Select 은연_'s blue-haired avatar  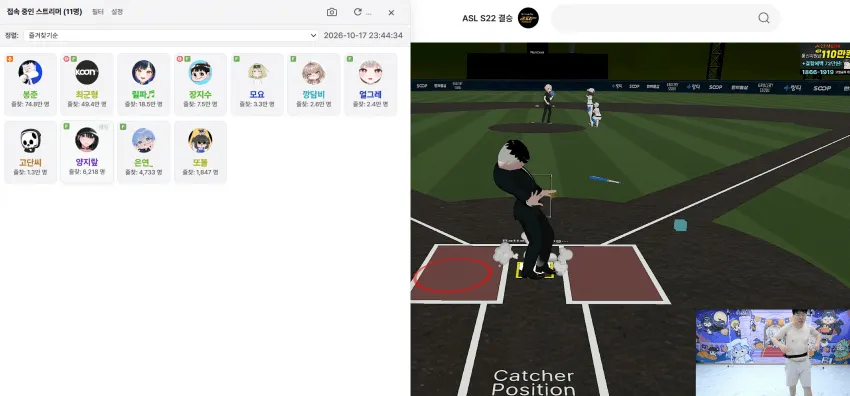tap(144, 140)
